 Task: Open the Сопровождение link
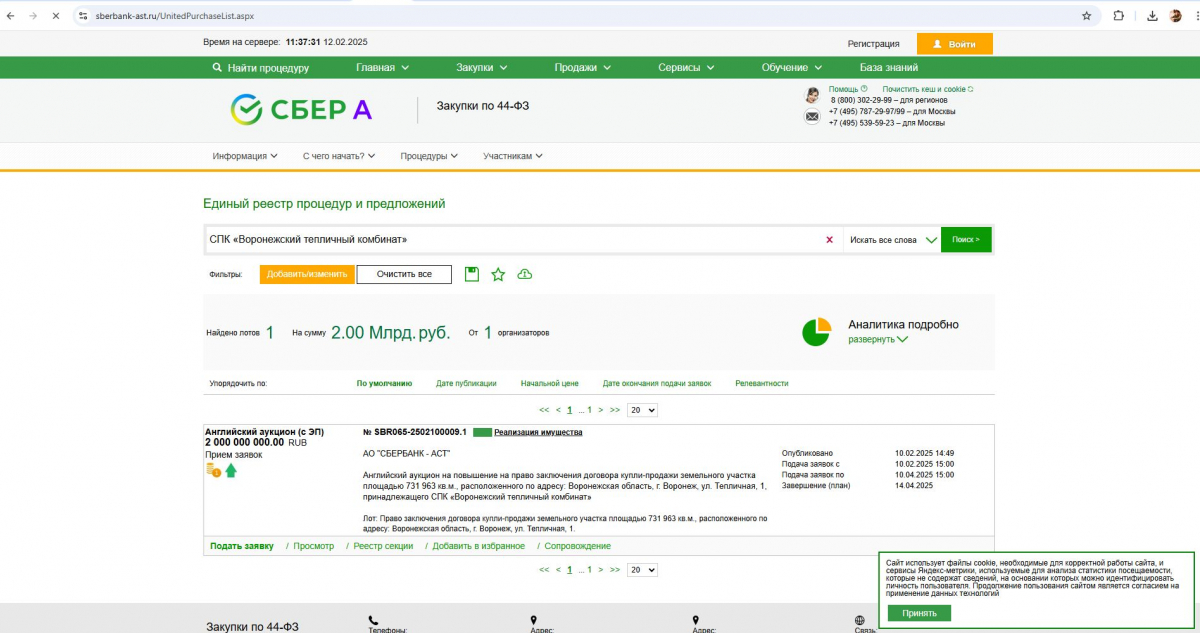(x=578, y=546)
